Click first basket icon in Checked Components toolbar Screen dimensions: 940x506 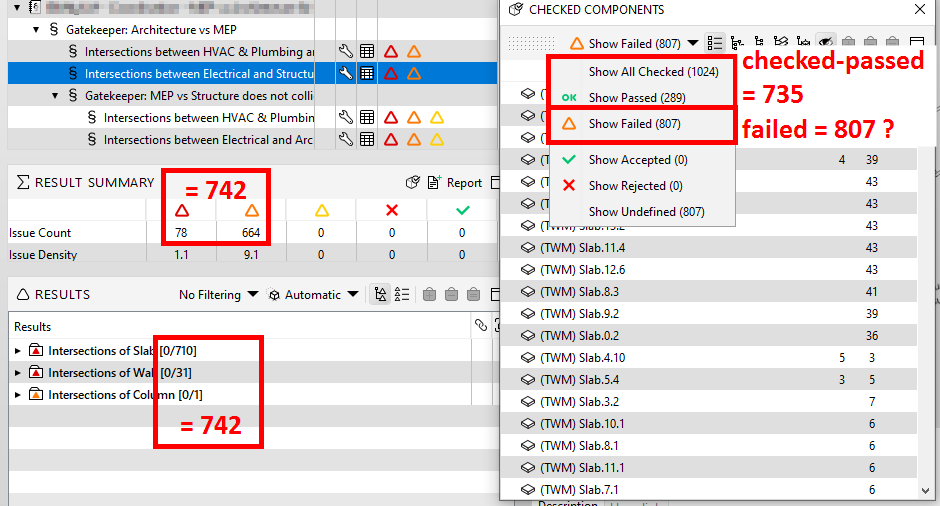[x=848, y=43]
